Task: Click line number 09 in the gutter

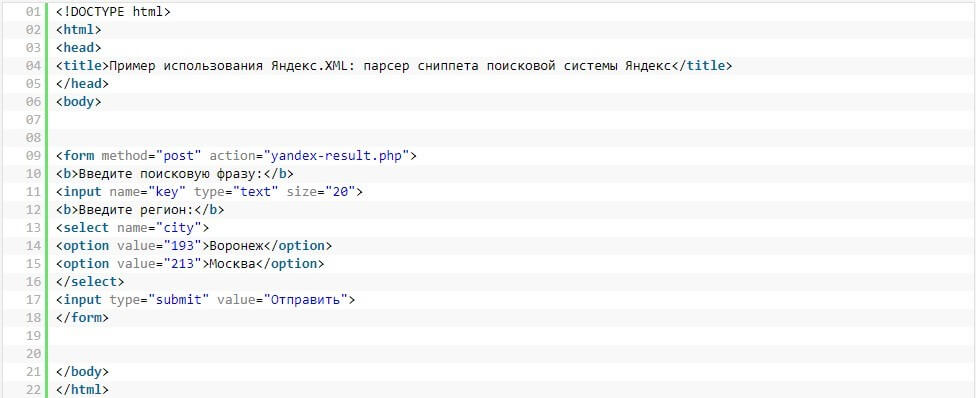Action: [x=34, y=156]
